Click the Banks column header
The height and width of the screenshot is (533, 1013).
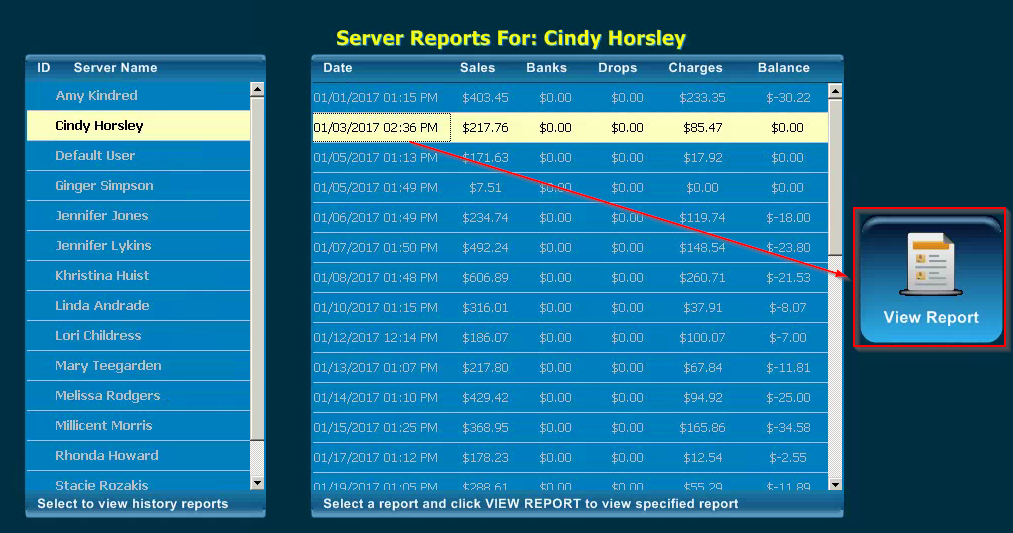pyautogui.click(x=547, y=68)
